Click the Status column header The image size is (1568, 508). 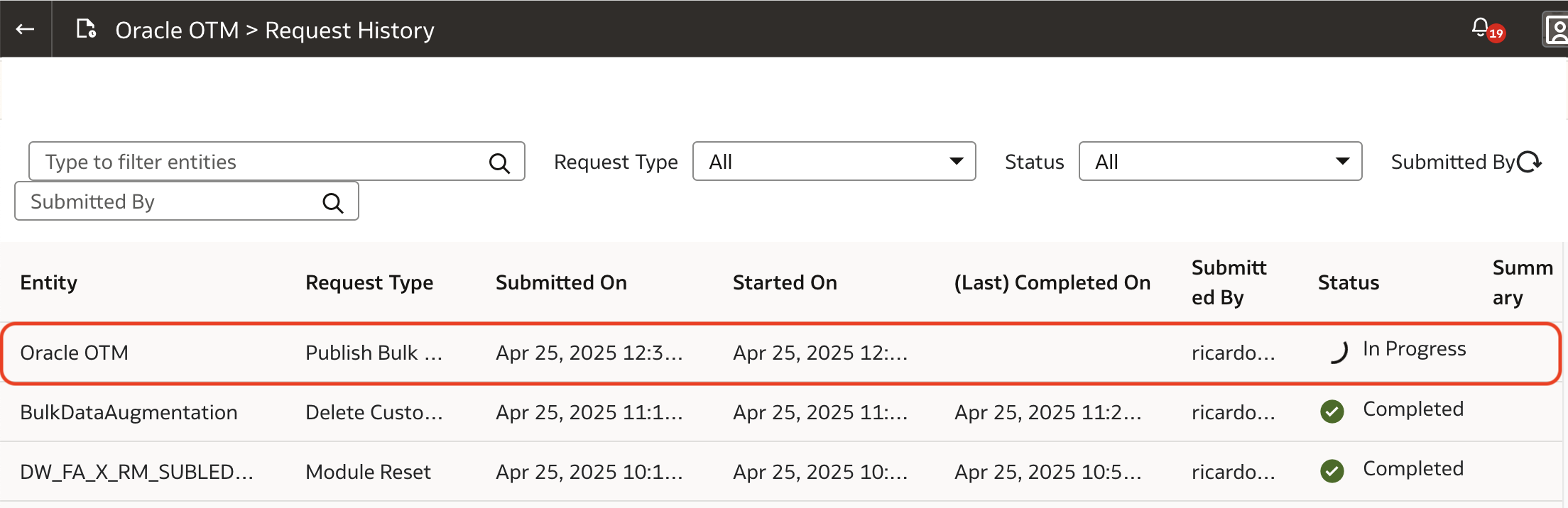(1348, 282)
